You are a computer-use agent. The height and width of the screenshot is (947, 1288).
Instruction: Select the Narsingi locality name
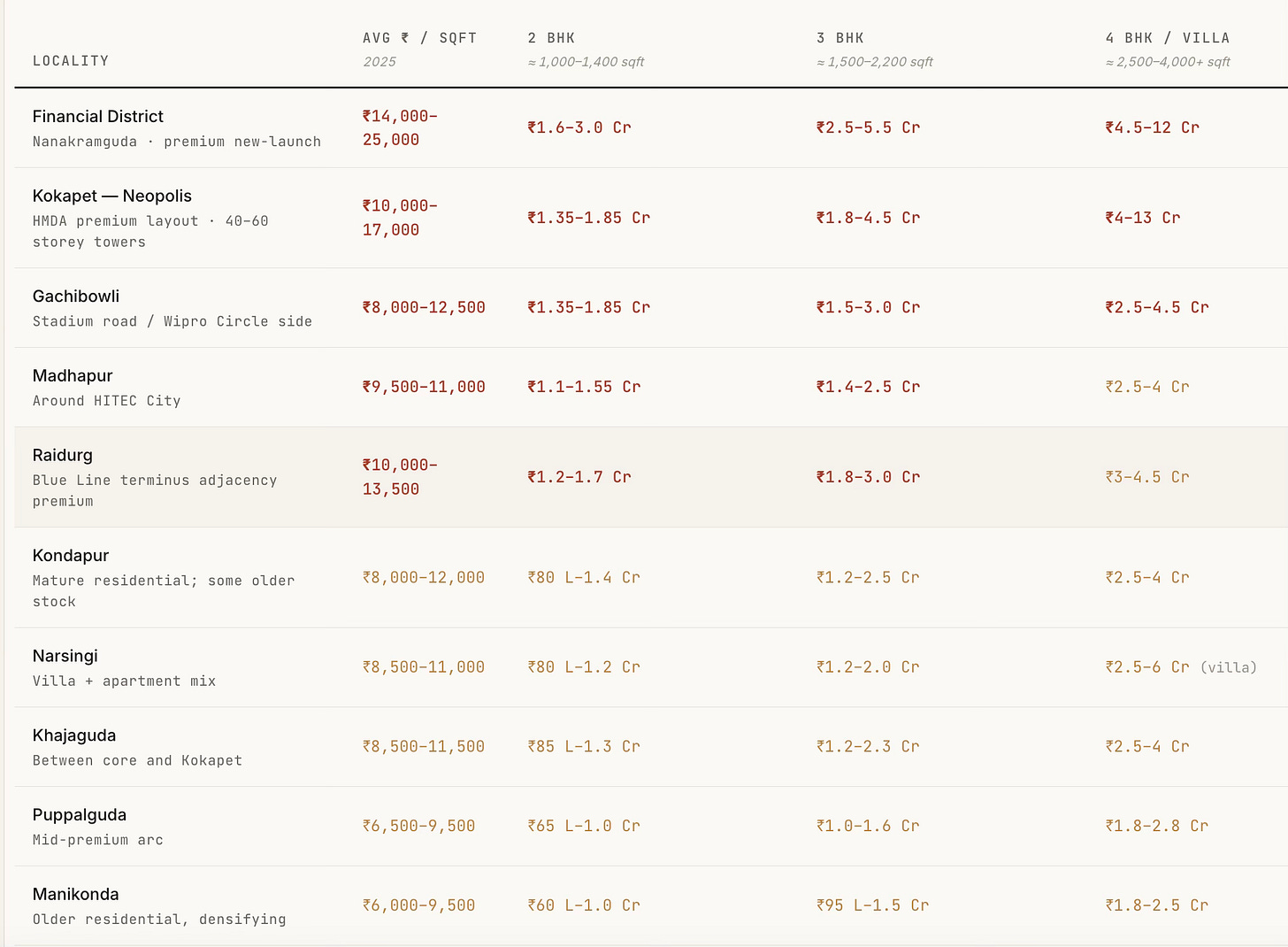(x=65, y=656)
